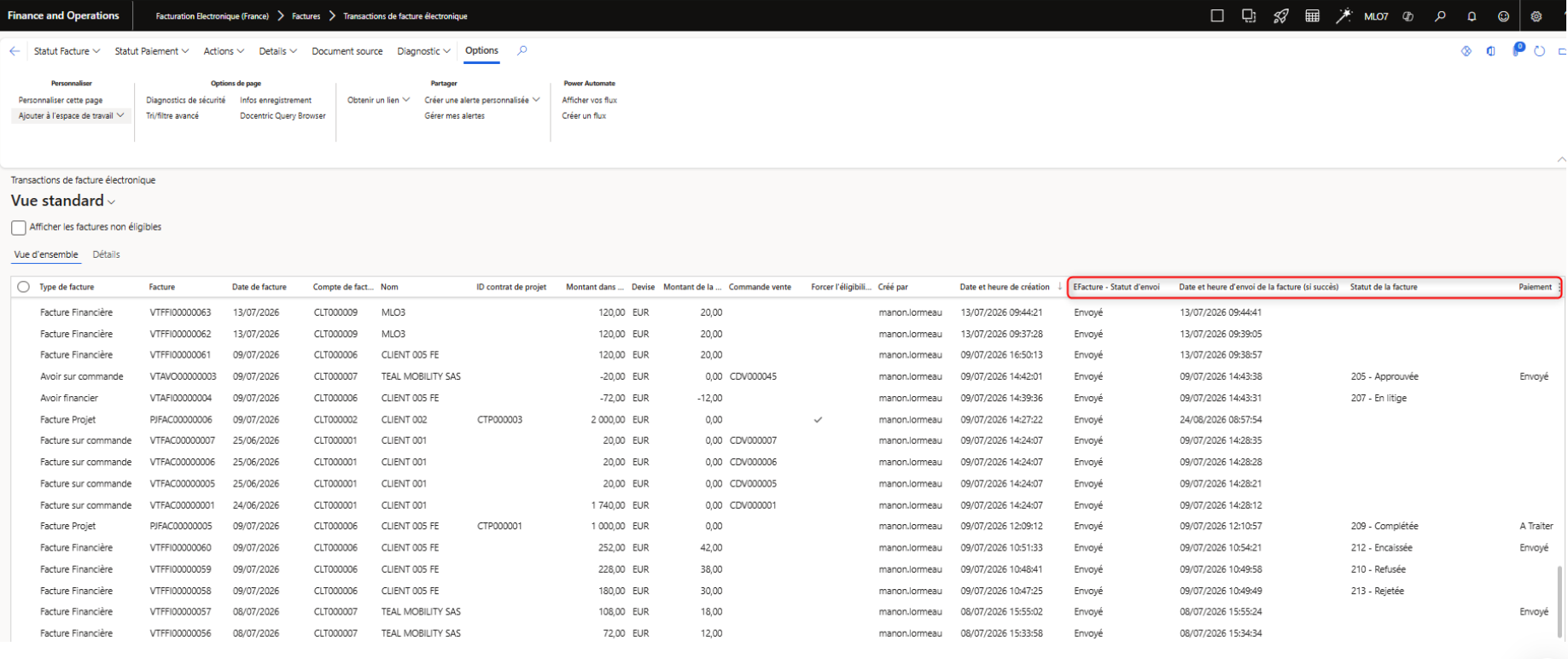Open the Actions dropdown
The height and width of the screenshot is (659, 1568).
[224, 51]
